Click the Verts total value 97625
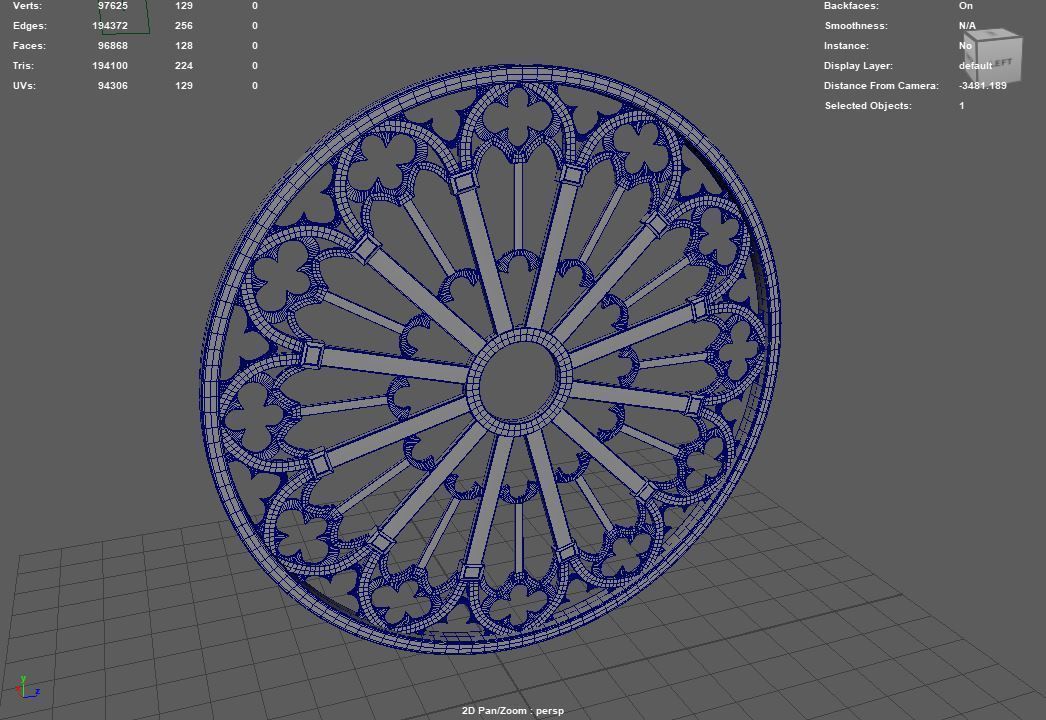Image resolution: width=1046 pixels, height=720 pixels. 113,5
